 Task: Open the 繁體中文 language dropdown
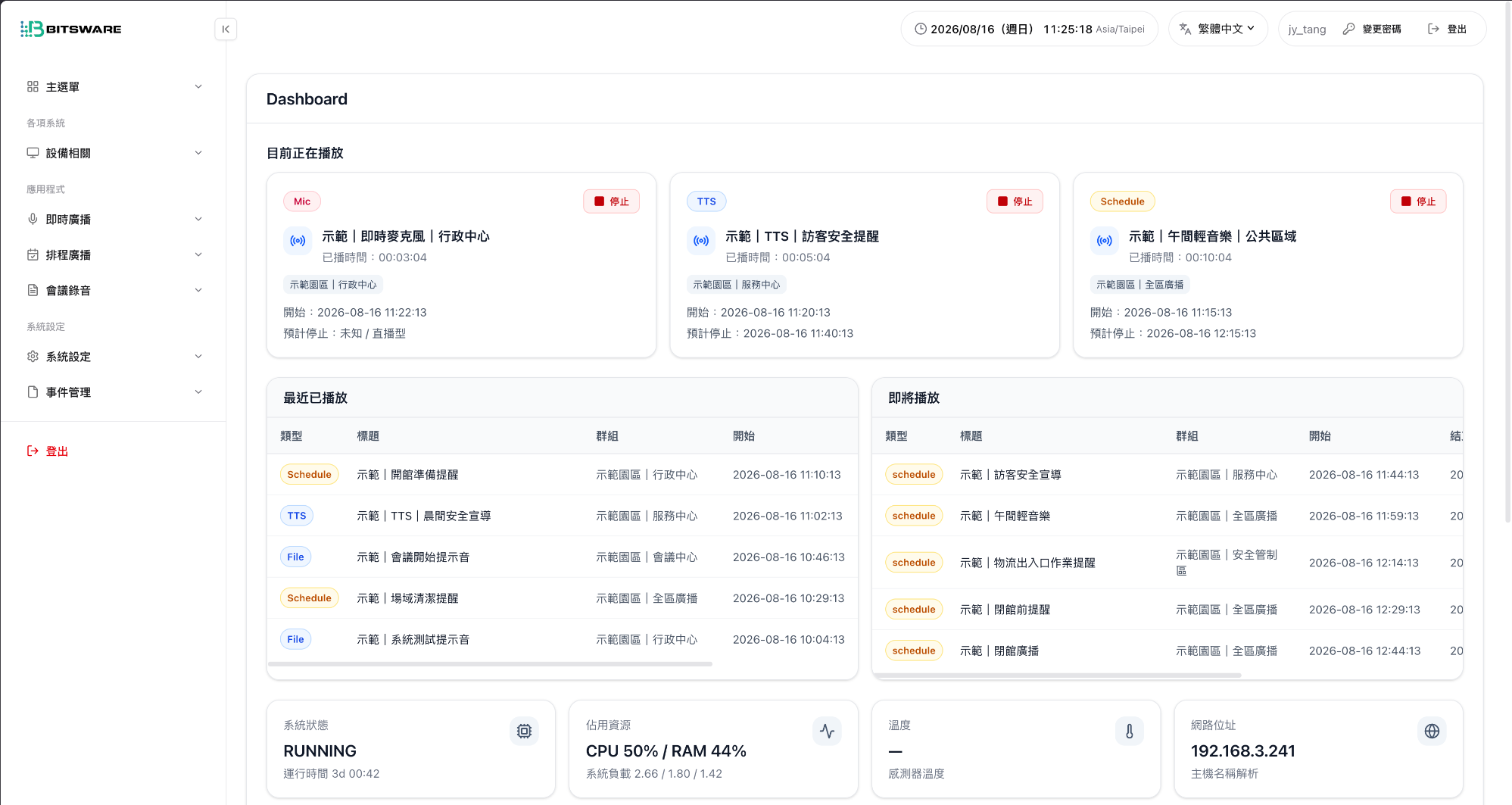pyautogui.click(x=1218, y=29)
